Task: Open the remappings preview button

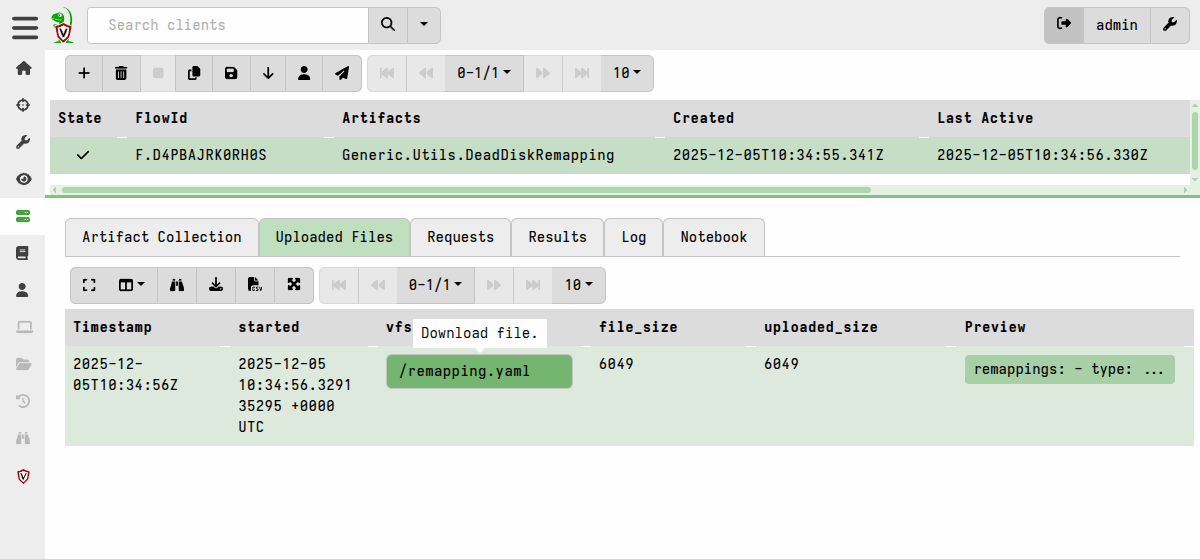Action: (x=1068, y=369)
